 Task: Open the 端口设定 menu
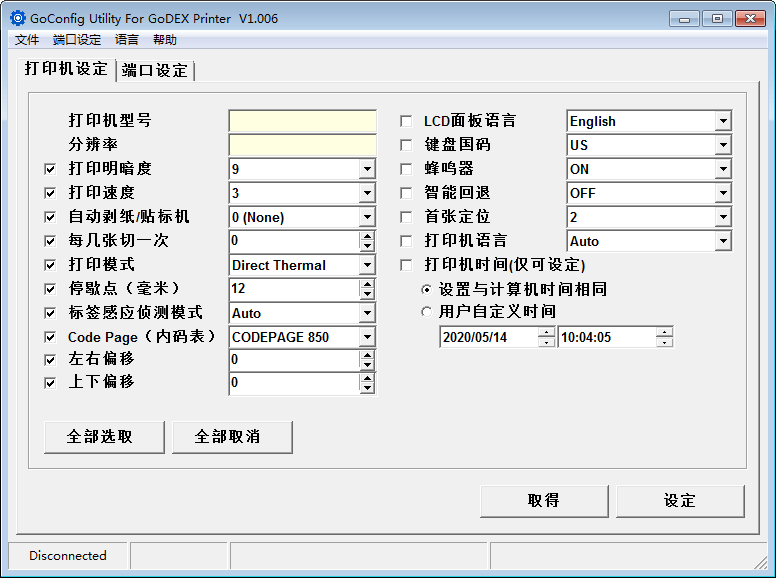(x=77, y=40)
